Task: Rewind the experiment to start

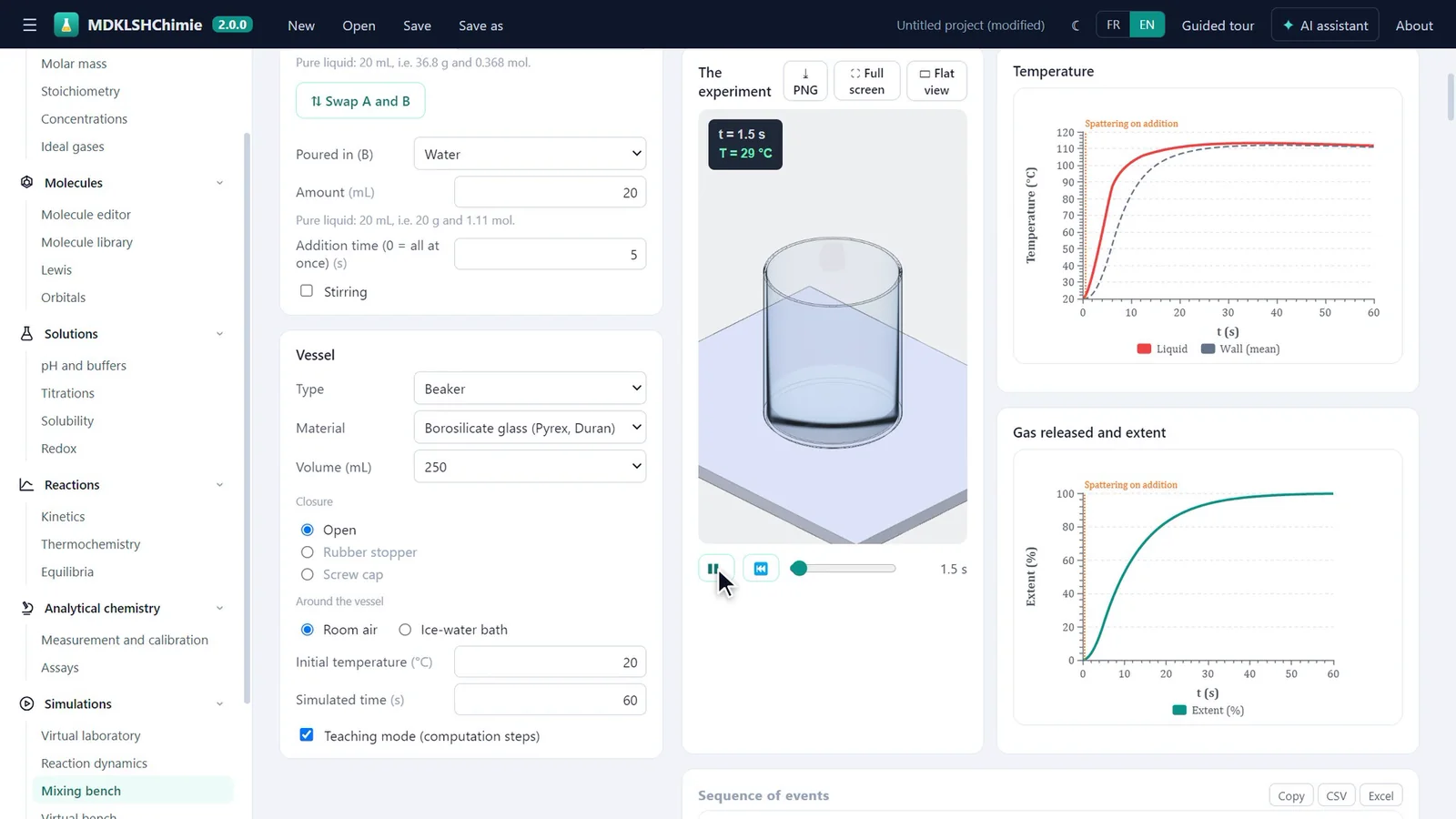Action: tap(761, 569)
